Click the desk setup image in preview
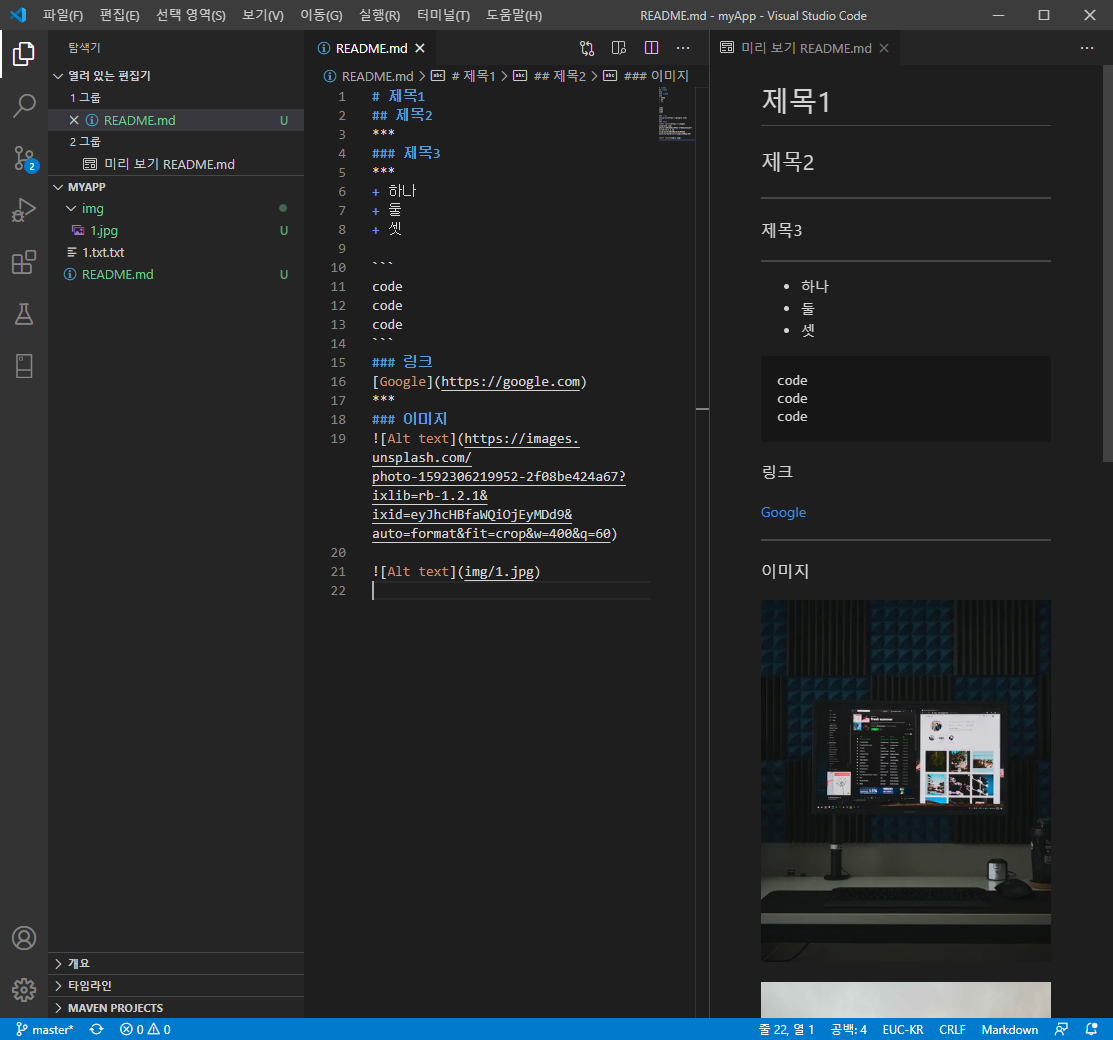 [905, 781]
